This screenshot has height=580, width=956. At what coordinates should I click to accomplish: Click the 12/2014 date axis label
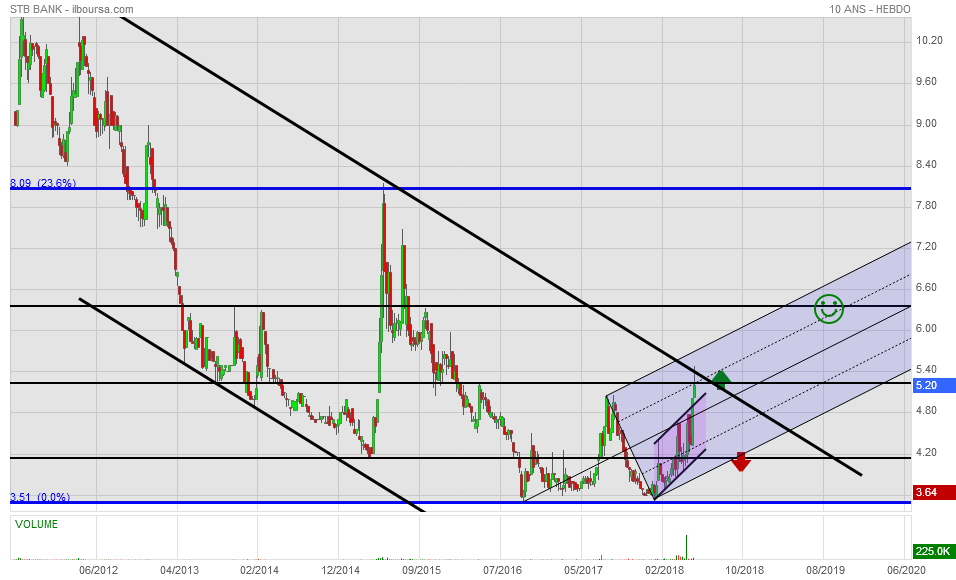click(341, 570)
